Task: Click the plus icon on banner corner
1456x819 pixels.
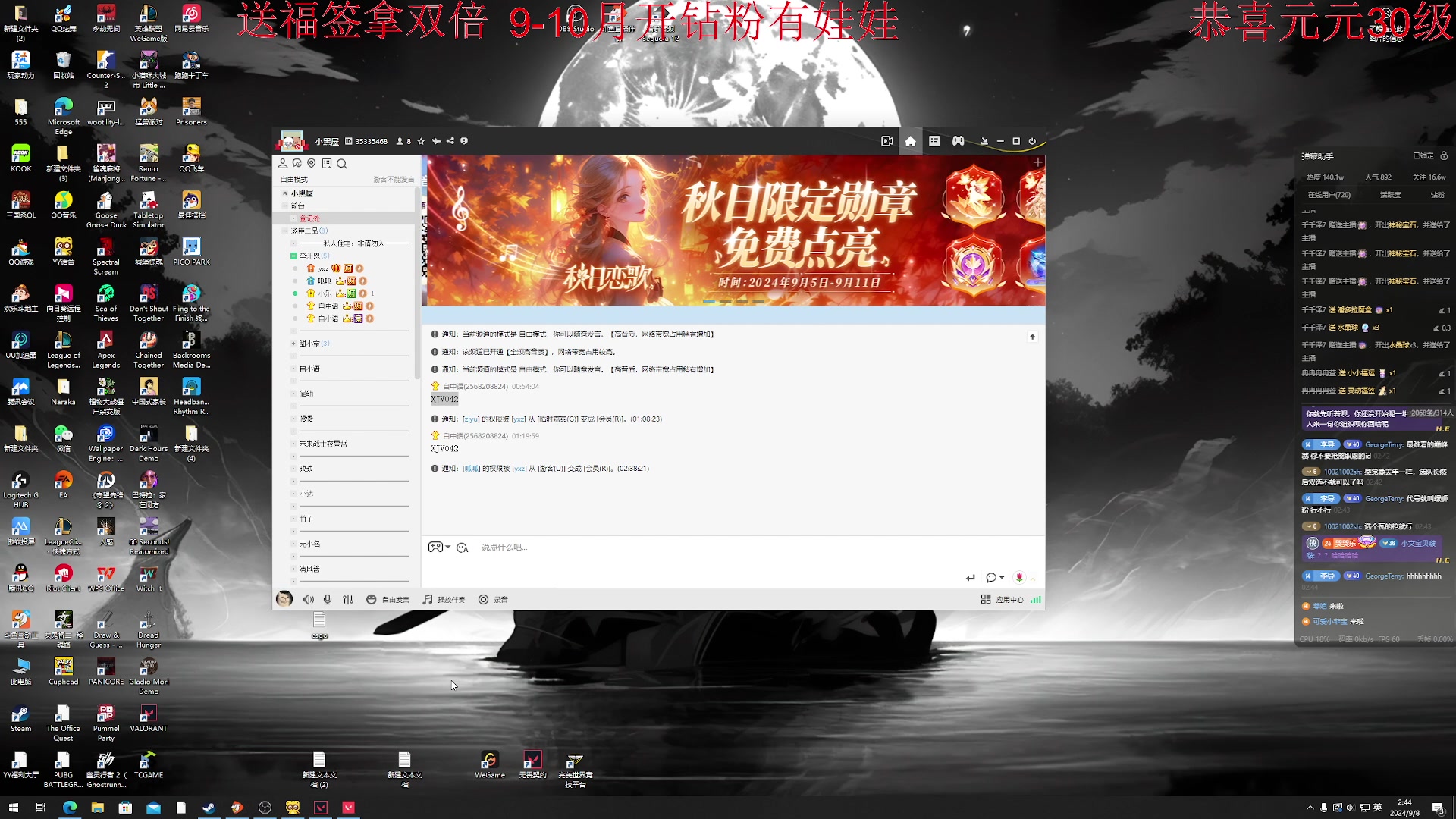Action: (1037, 162)
